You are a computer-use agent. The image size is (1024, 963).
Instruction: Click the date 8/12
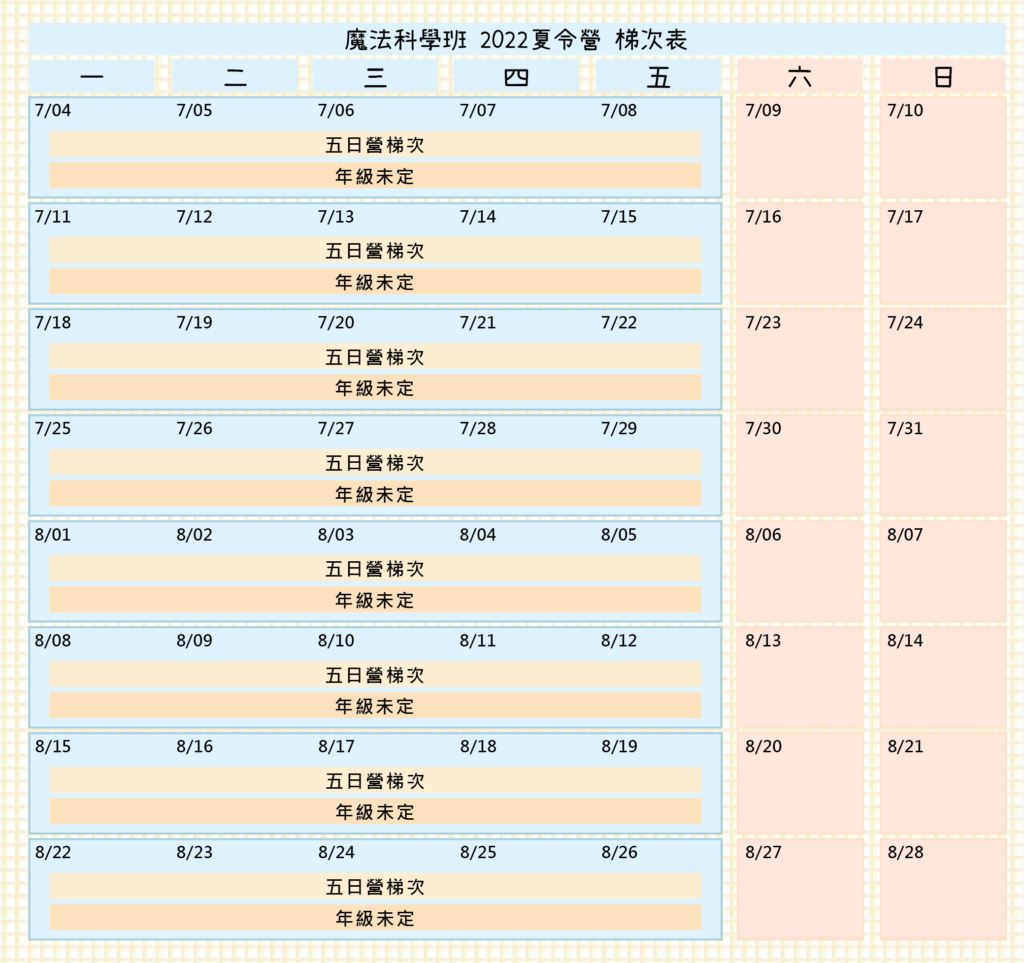tap(619, 640)
